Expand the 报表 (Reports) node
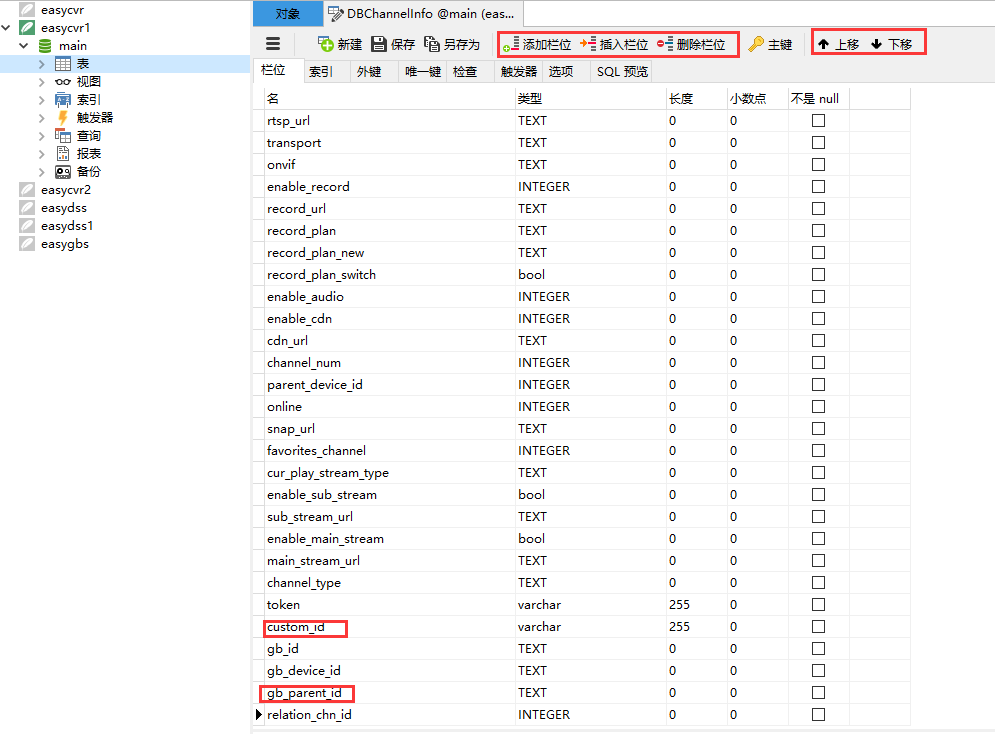Image resolution: width=995 pixels, height=734 pixels. [x=42, y=154]
